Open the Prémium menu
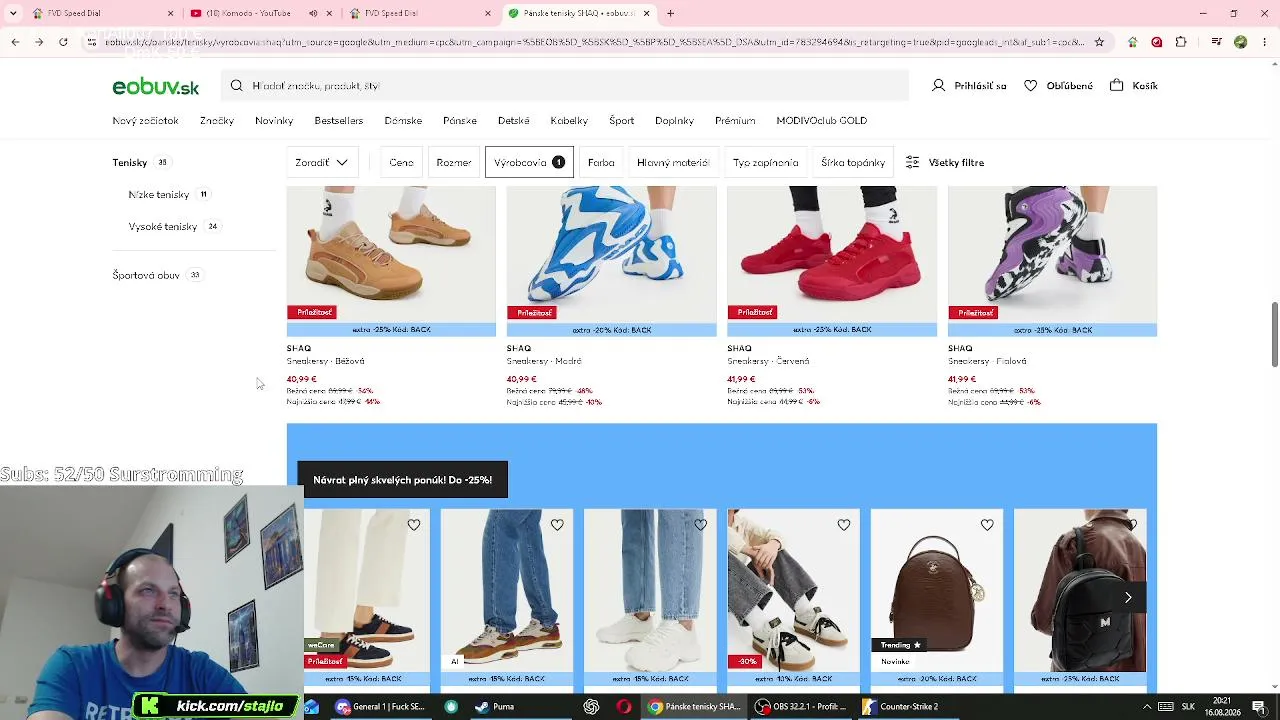Screen dimensions: 1280x720 point(735,121)
